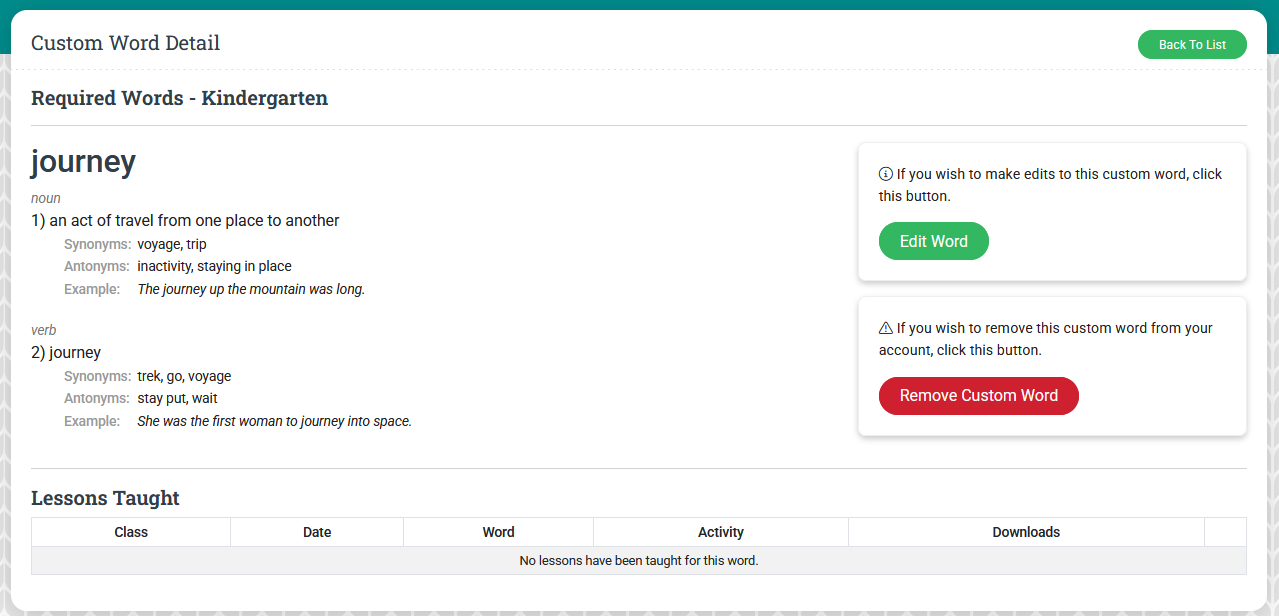Click the example sentence about the mountain
The image size is (1279, 616).
click(251, 289)
